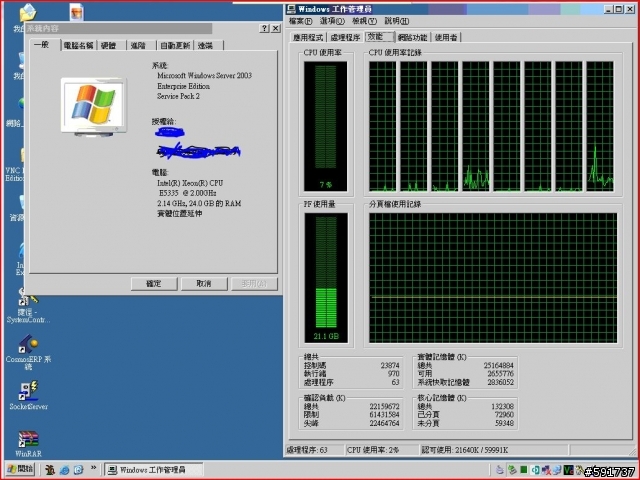This screenshot has width=640, height=480.
Task: Open the Options menu in Task Manager
Action: coord(332,21)
